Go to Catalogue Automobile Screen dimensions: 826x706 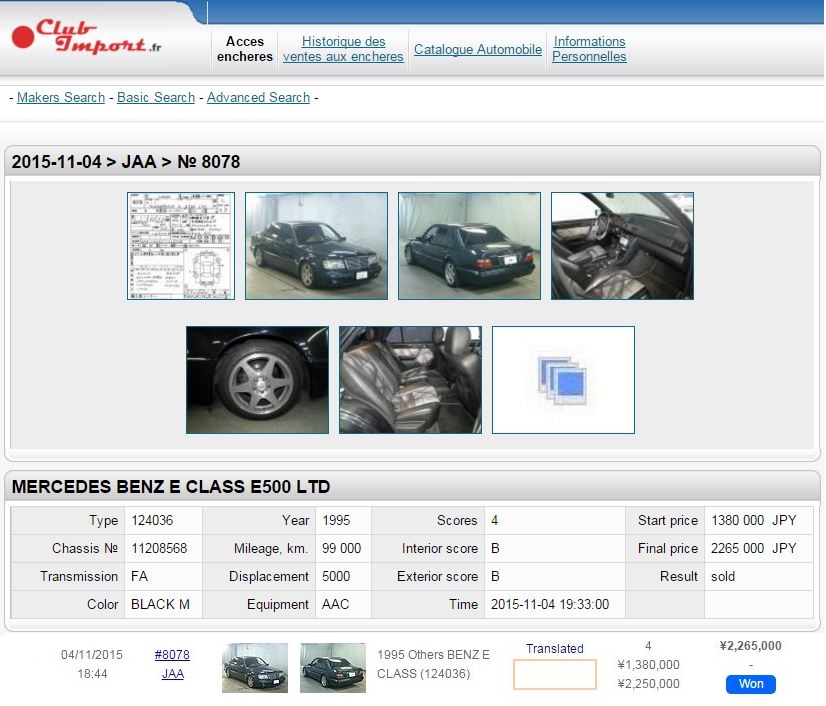[x=478, y=49]
